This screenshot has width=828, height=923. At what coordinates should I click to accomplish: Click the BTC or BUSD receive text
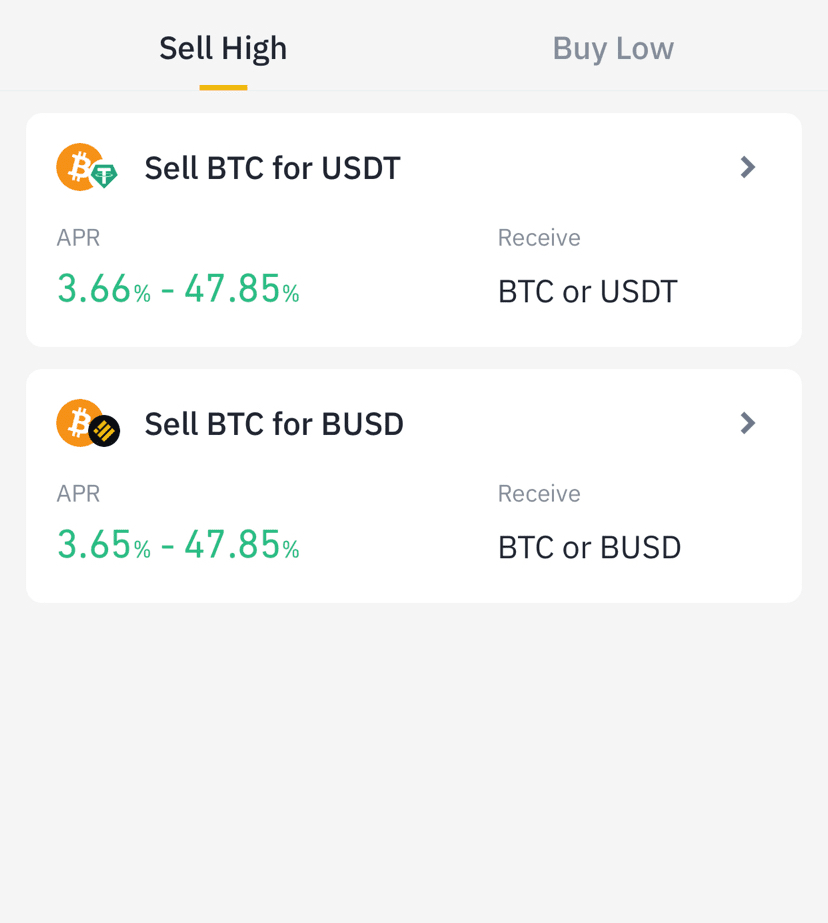[590, 548]
